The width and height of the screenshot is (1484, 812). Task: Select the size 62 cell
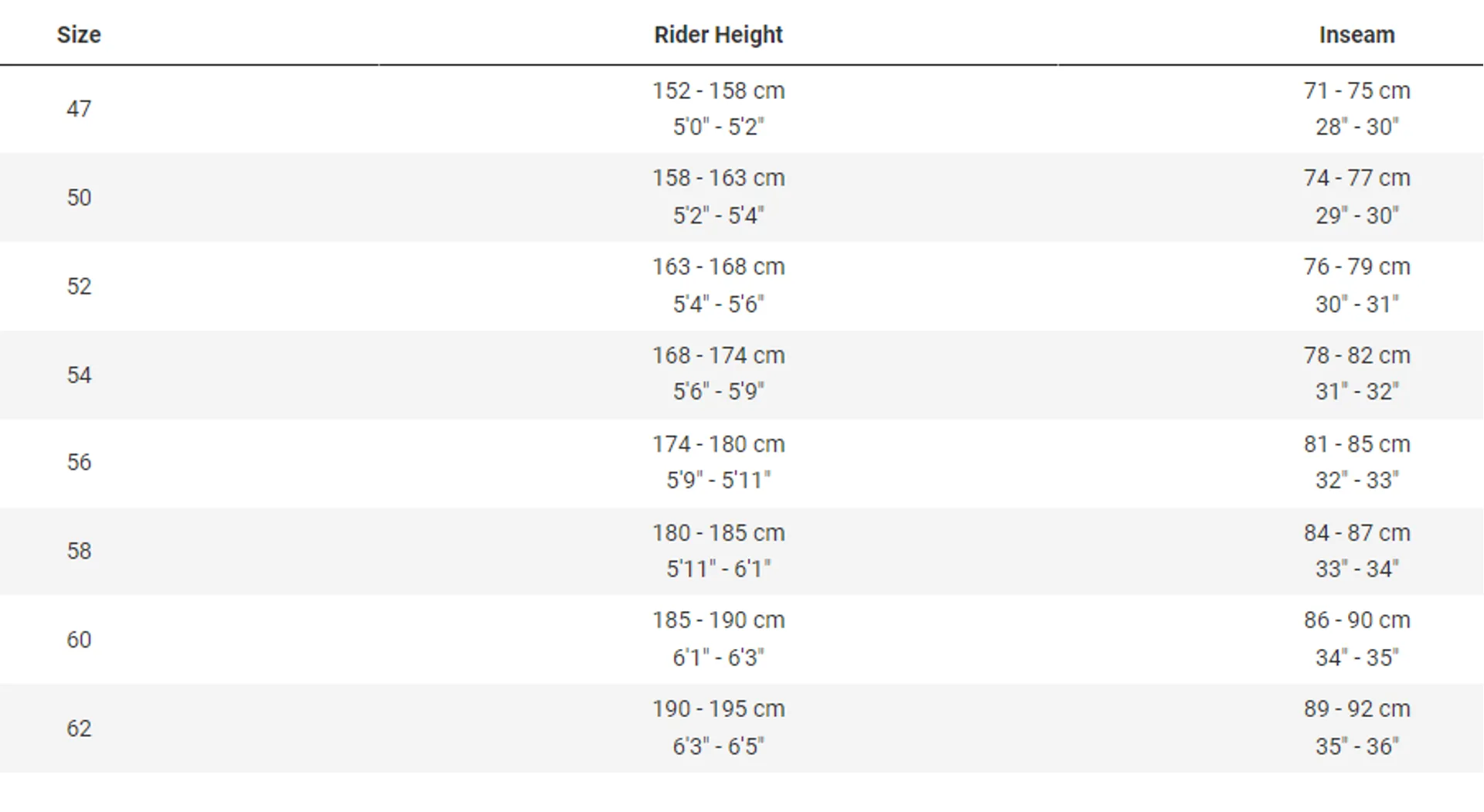(79, 729)
